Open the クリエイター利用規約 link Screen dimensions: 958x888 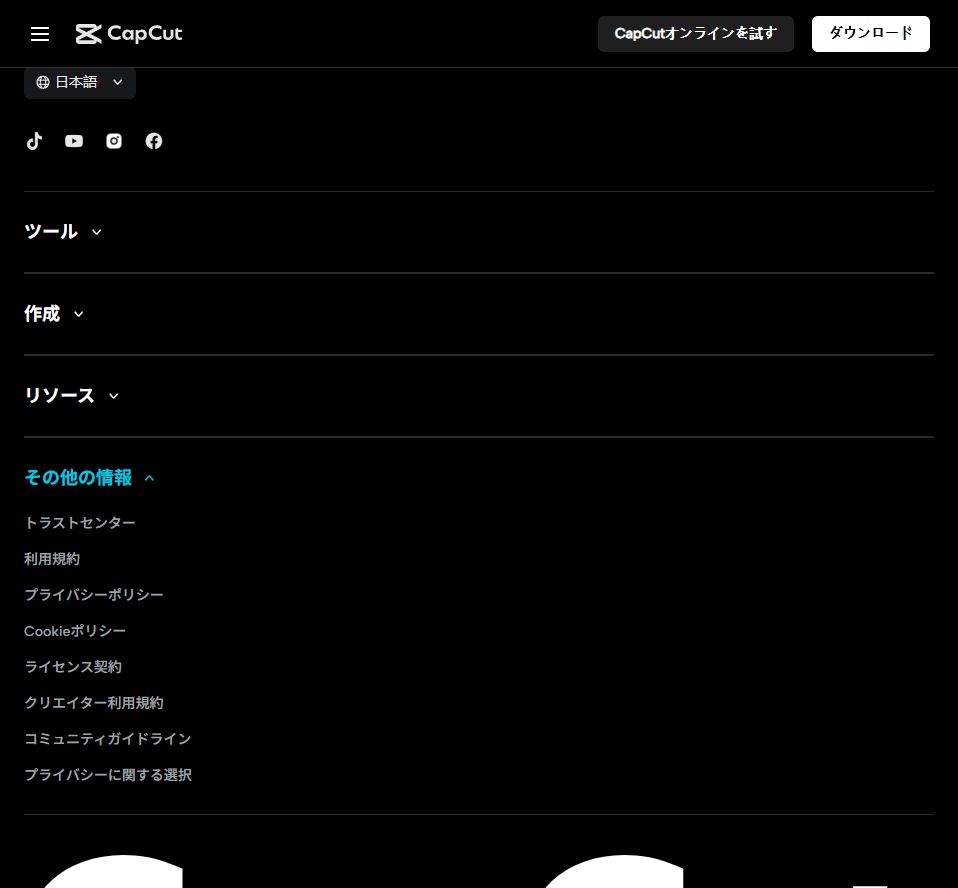point(93,703)
